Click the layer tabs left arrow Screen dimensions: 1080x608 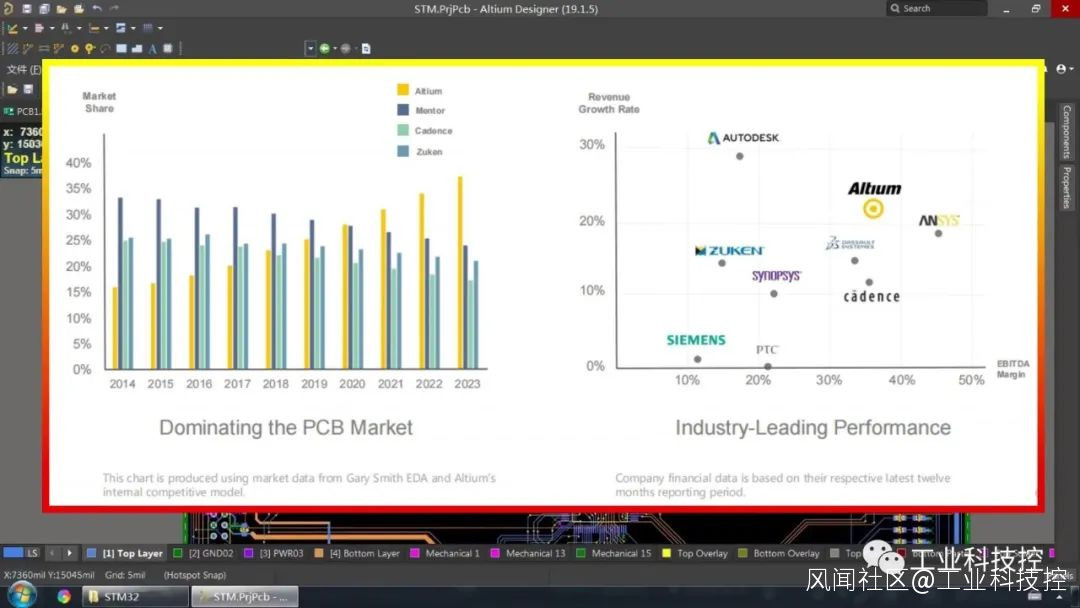pyautogui.click(x=52, y=553)
